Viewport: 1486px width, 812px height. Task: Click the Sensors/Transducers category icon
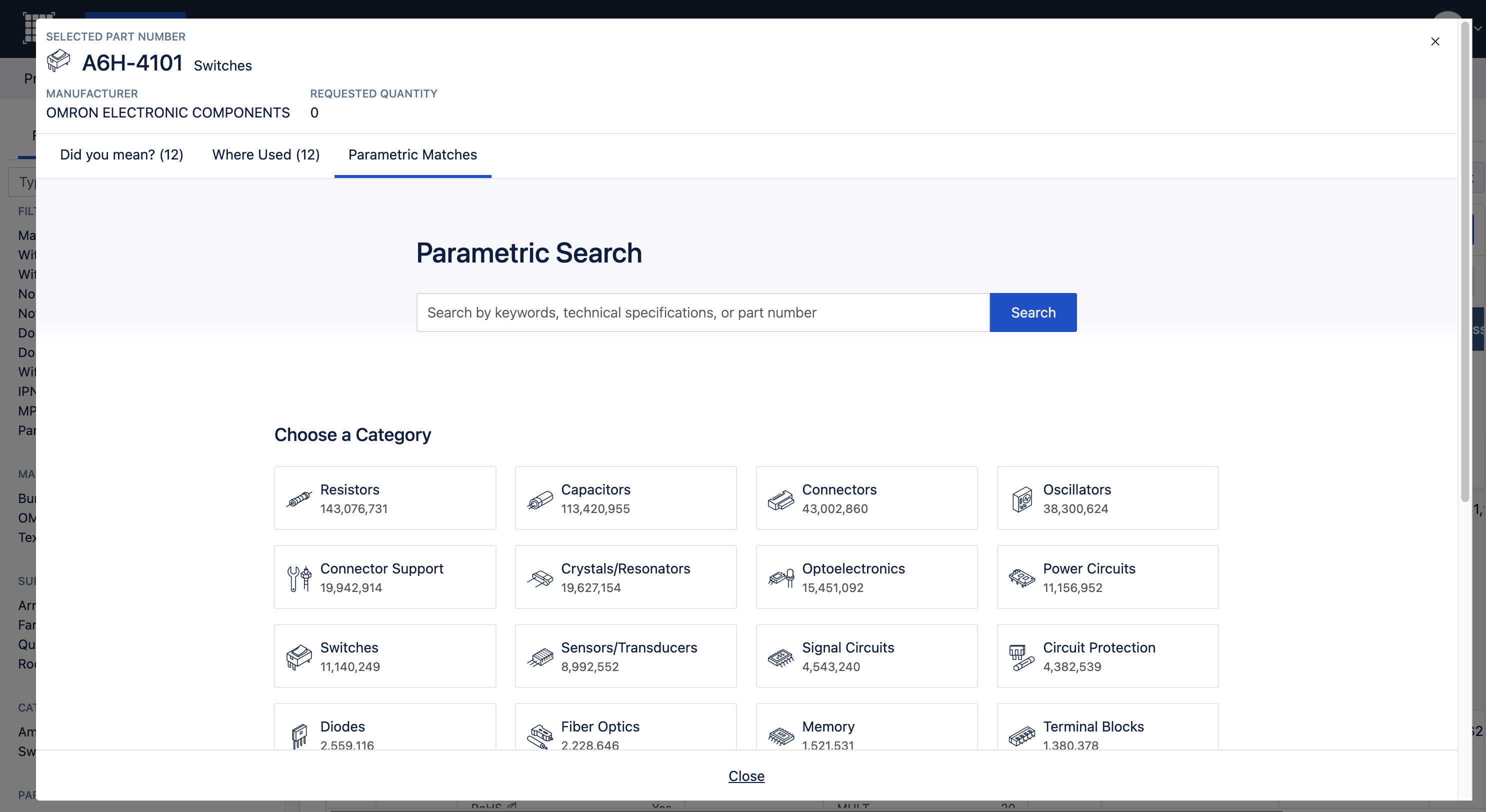tap(540, 657)
